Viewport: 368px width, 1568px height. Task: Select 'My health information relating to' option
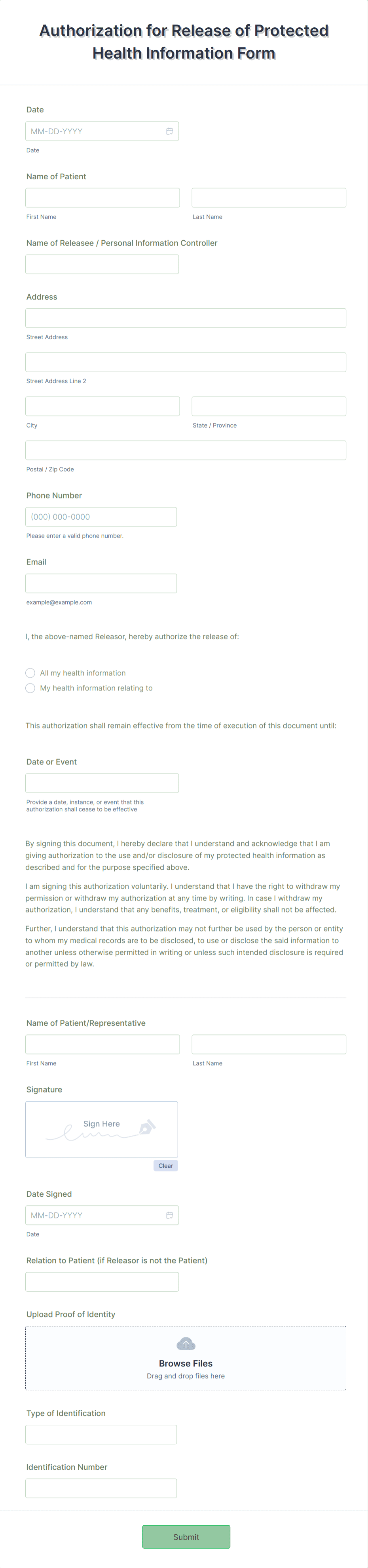(x=30, y=688)
